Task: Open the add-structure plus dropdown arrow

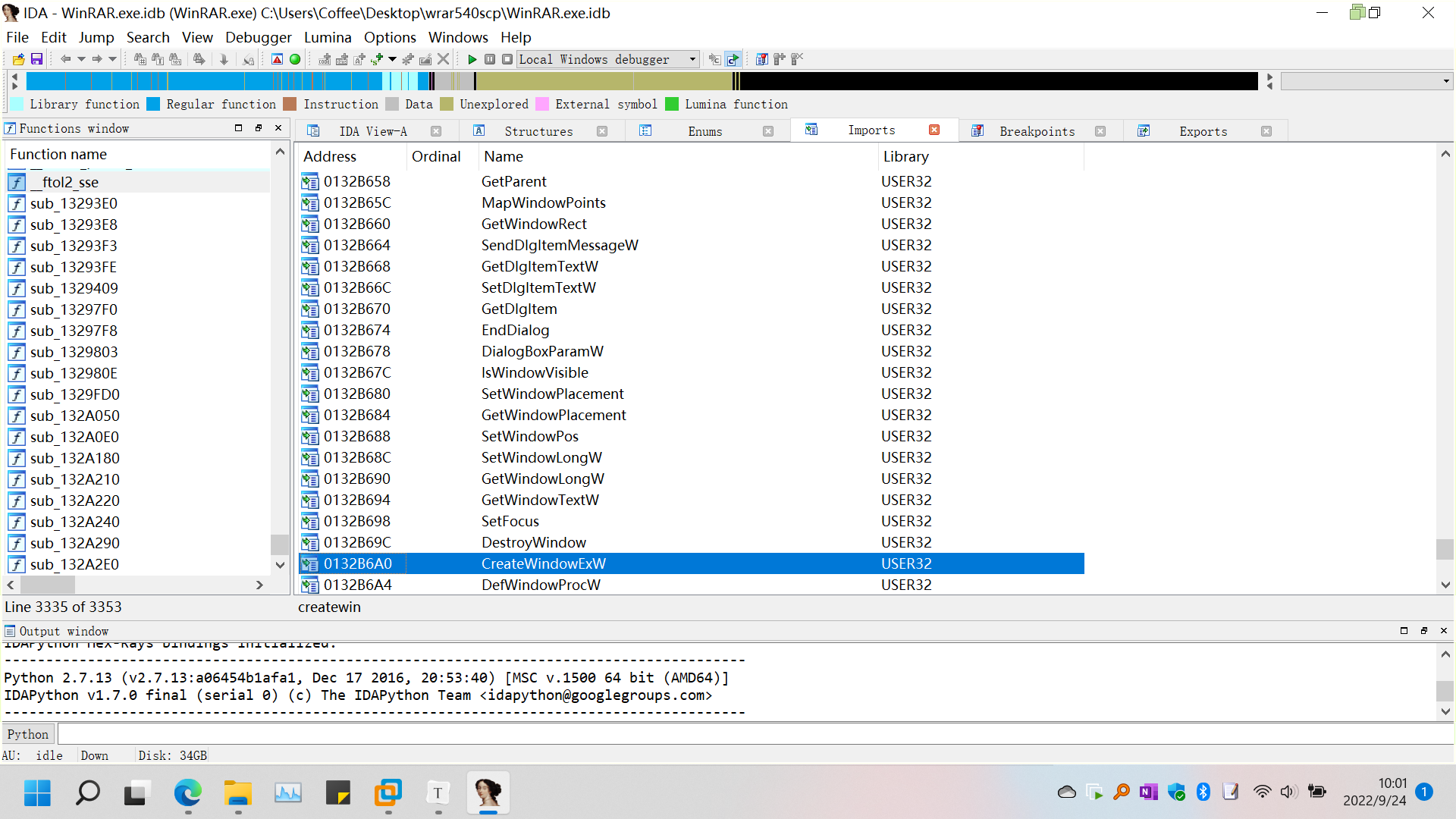Action: pyautogui.click(x=392, y=59)
